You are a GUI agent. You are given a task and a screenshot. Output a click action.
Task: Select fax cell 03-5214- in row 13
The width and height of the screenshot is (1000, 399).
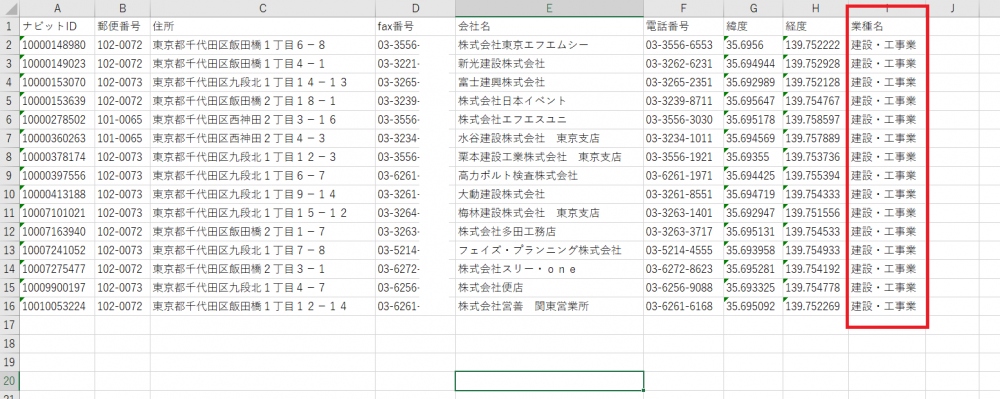[x=415, y=250]
